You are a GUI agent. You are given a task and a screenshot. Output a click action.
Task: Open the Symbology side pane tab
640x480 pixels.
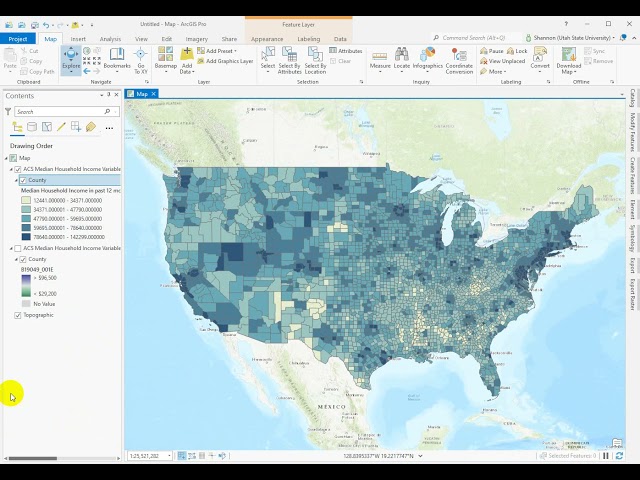(632, 238)
